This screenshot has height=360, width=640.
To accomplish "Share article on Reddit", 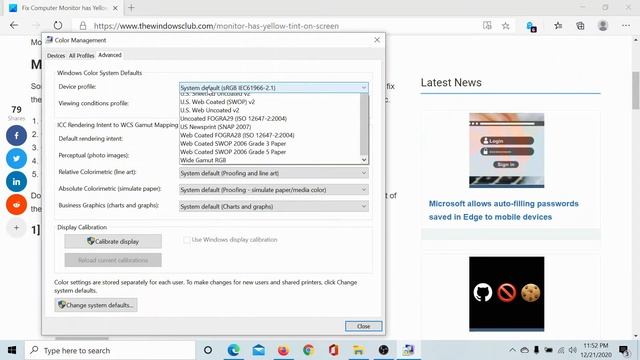I will (16, 204).
